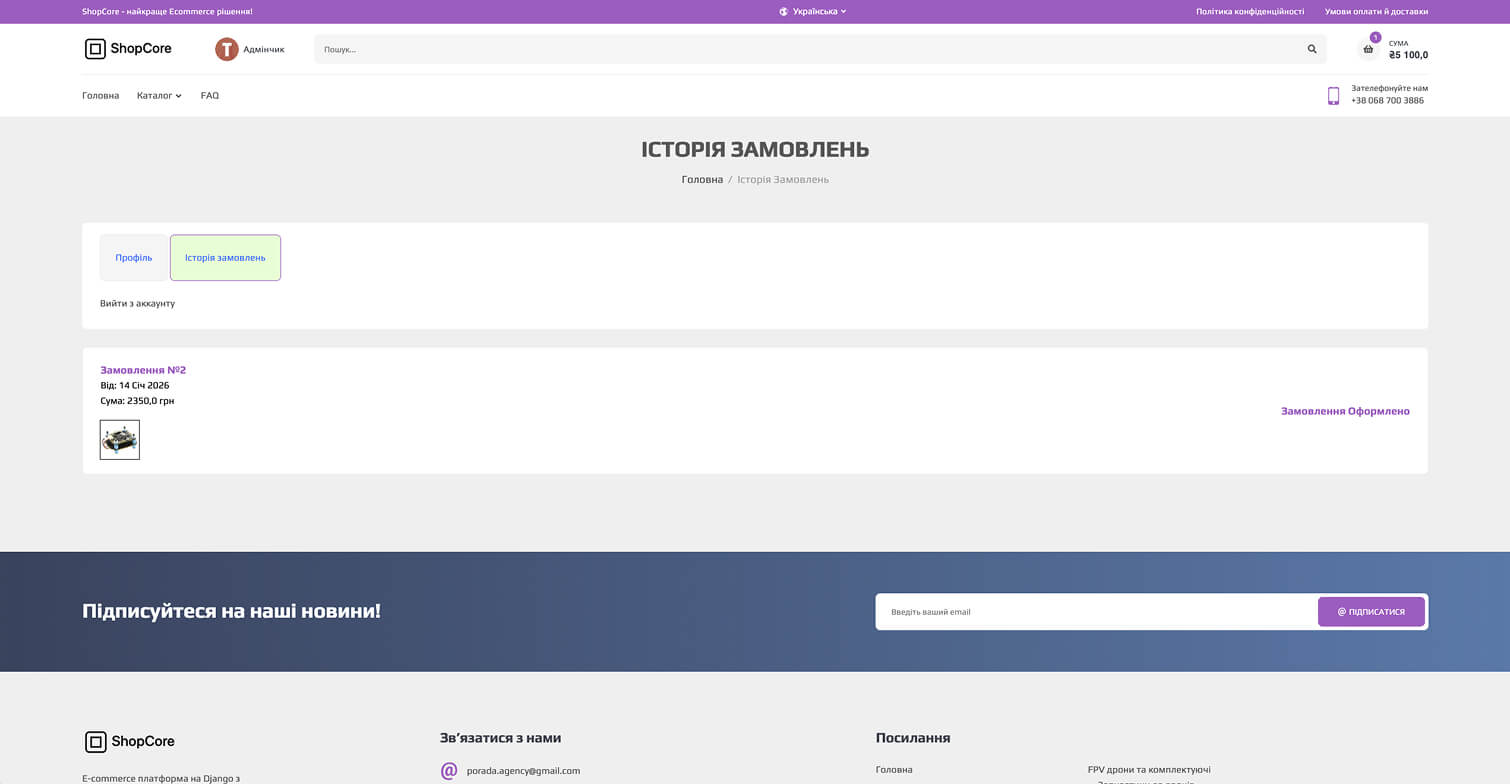Expand the Каталог menu dropdown
Screen dimensions: 1510x784
pyautogui.click(x=159, y=96)
